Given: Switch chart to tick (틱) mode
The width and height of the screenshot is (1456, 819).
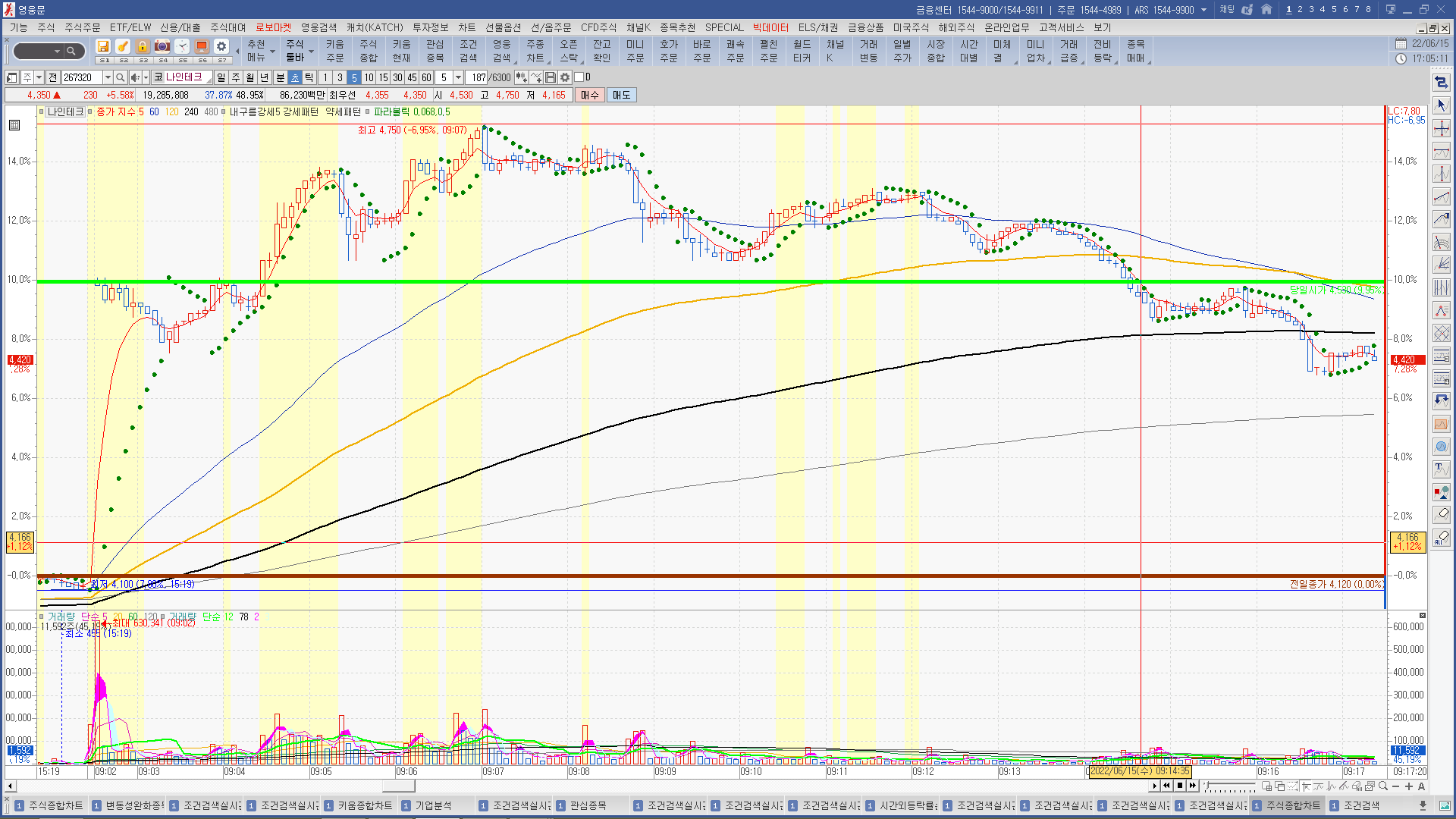Looking at the screenshot, I should click(x=309, y=77).
